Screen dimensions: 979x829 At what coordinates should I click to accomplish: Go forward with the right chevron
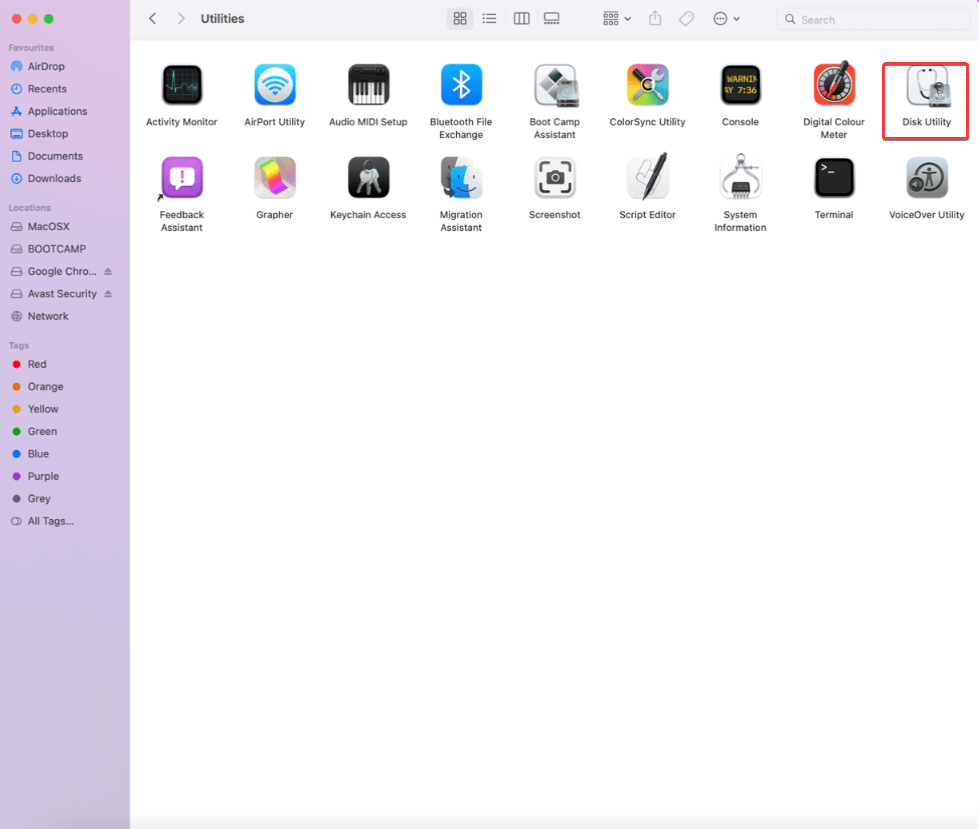[181, 19]
